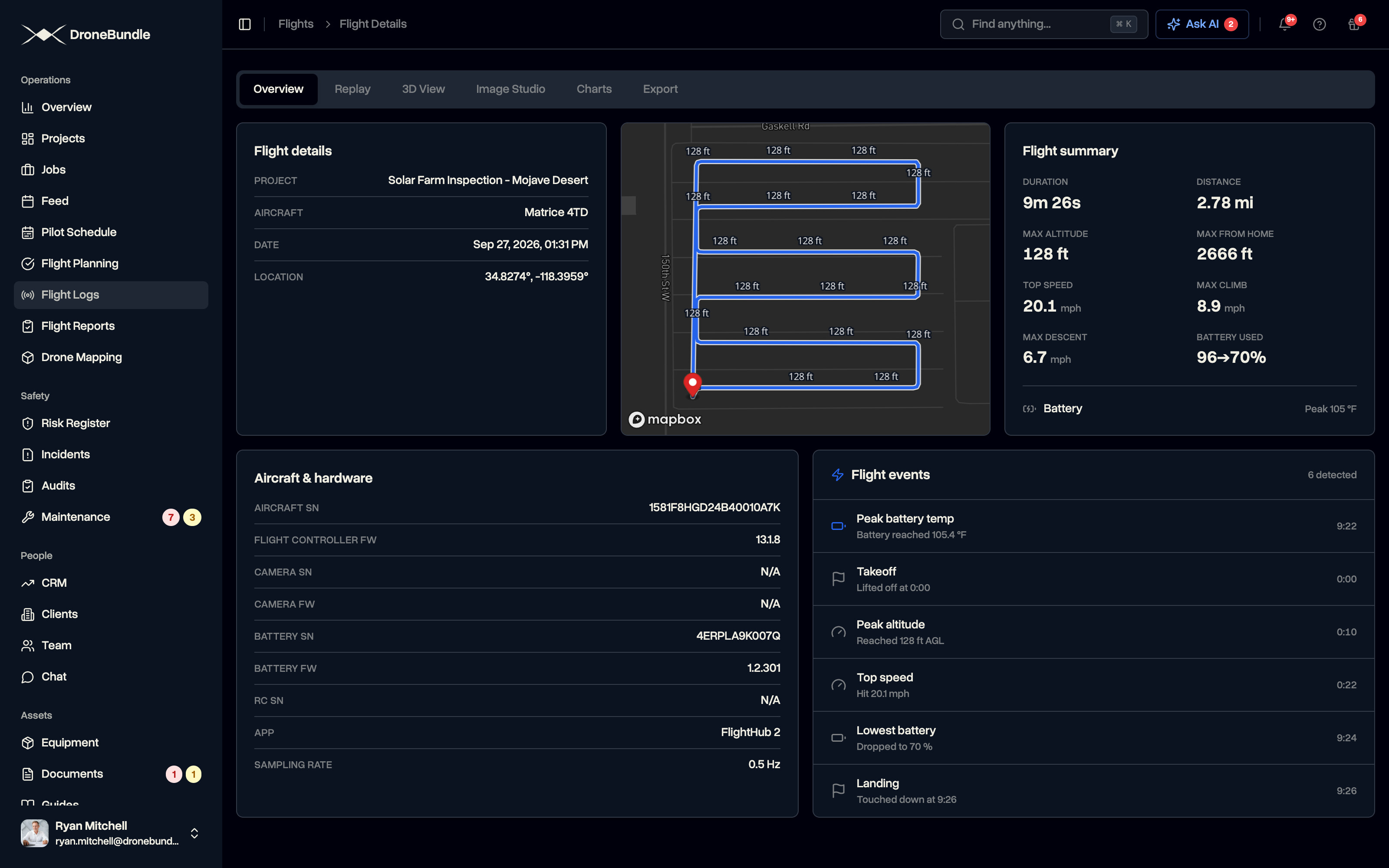Viewport: 1389px width, 868px height.
Task: Select the Lowest battery event row
Action: click(1093, 738)
